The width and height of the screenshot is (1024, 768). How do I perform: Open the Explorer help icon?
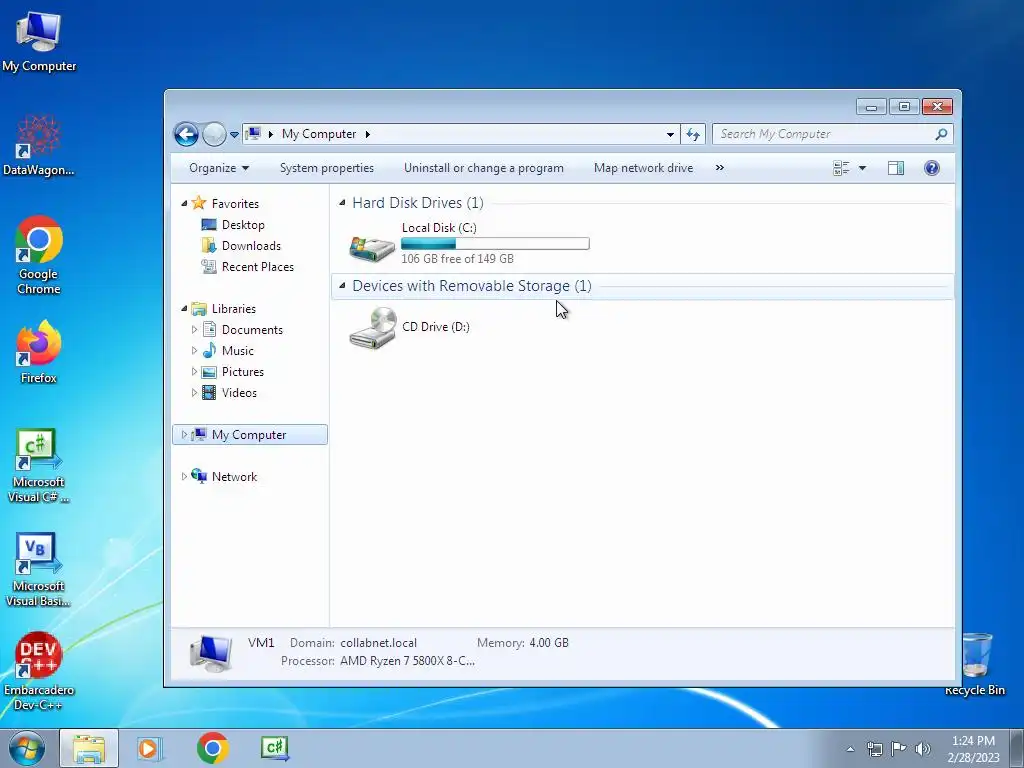click(932, 168)
